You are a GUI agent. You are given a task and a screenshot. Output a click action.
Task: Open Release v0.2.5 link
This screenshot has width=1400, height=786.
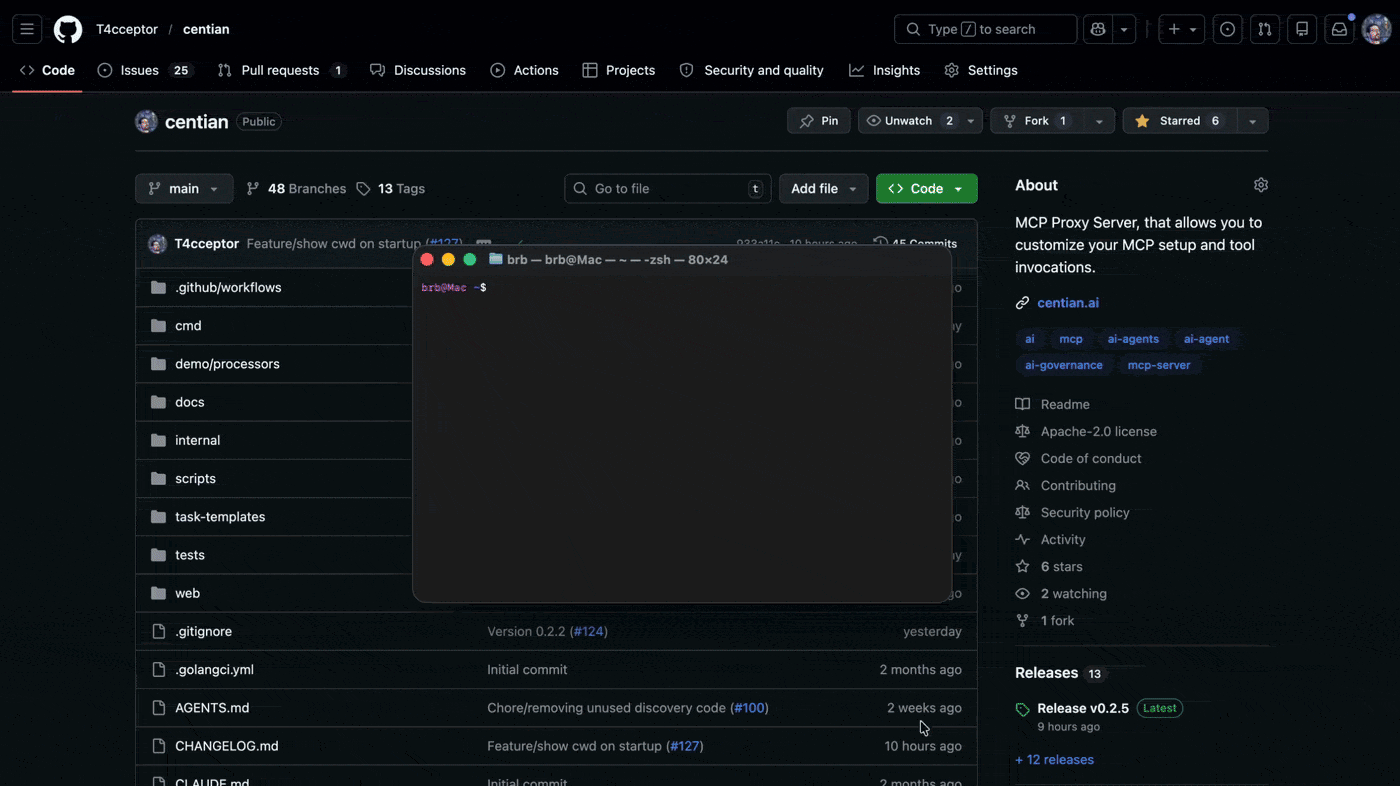pyautogui.click(x=1083, y=708)
